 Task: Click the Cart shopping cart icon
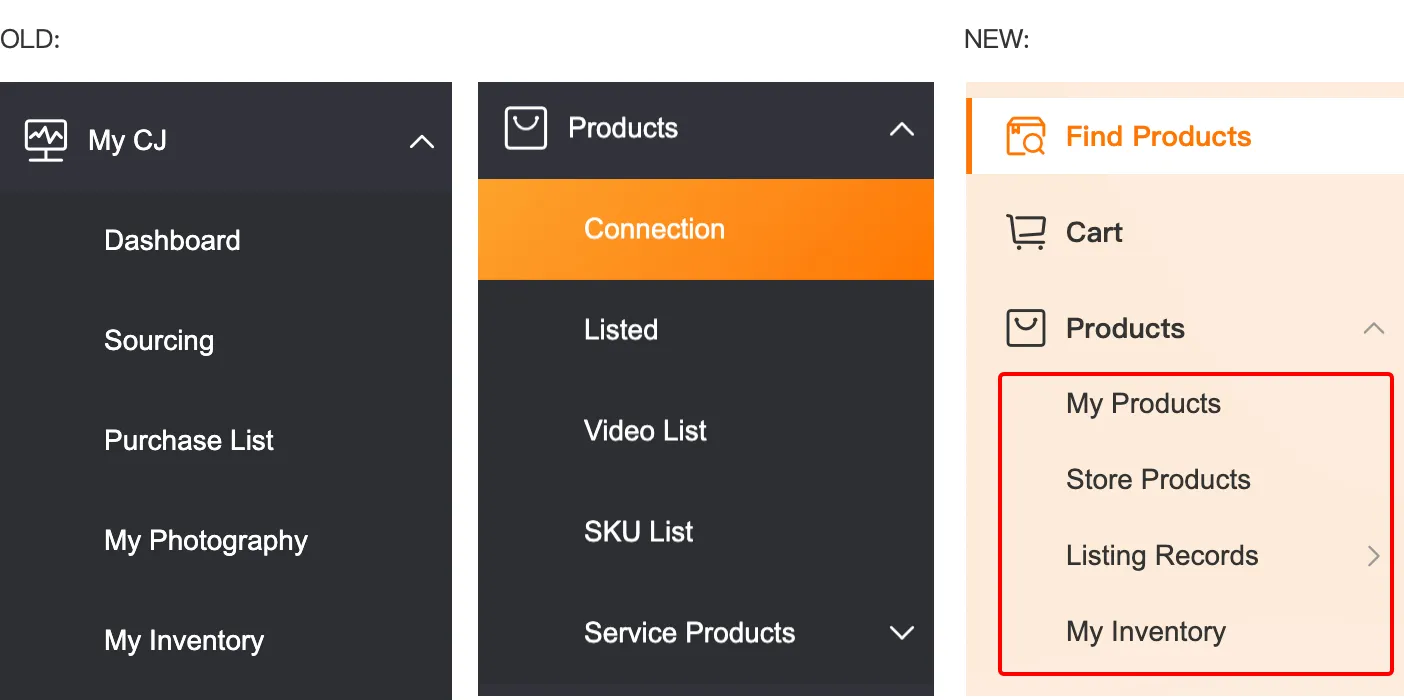(1025, 233)
